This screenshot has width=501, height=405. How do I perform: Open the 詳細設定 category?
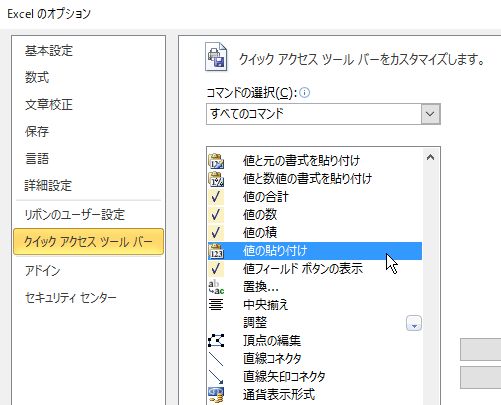click(48, 185)
